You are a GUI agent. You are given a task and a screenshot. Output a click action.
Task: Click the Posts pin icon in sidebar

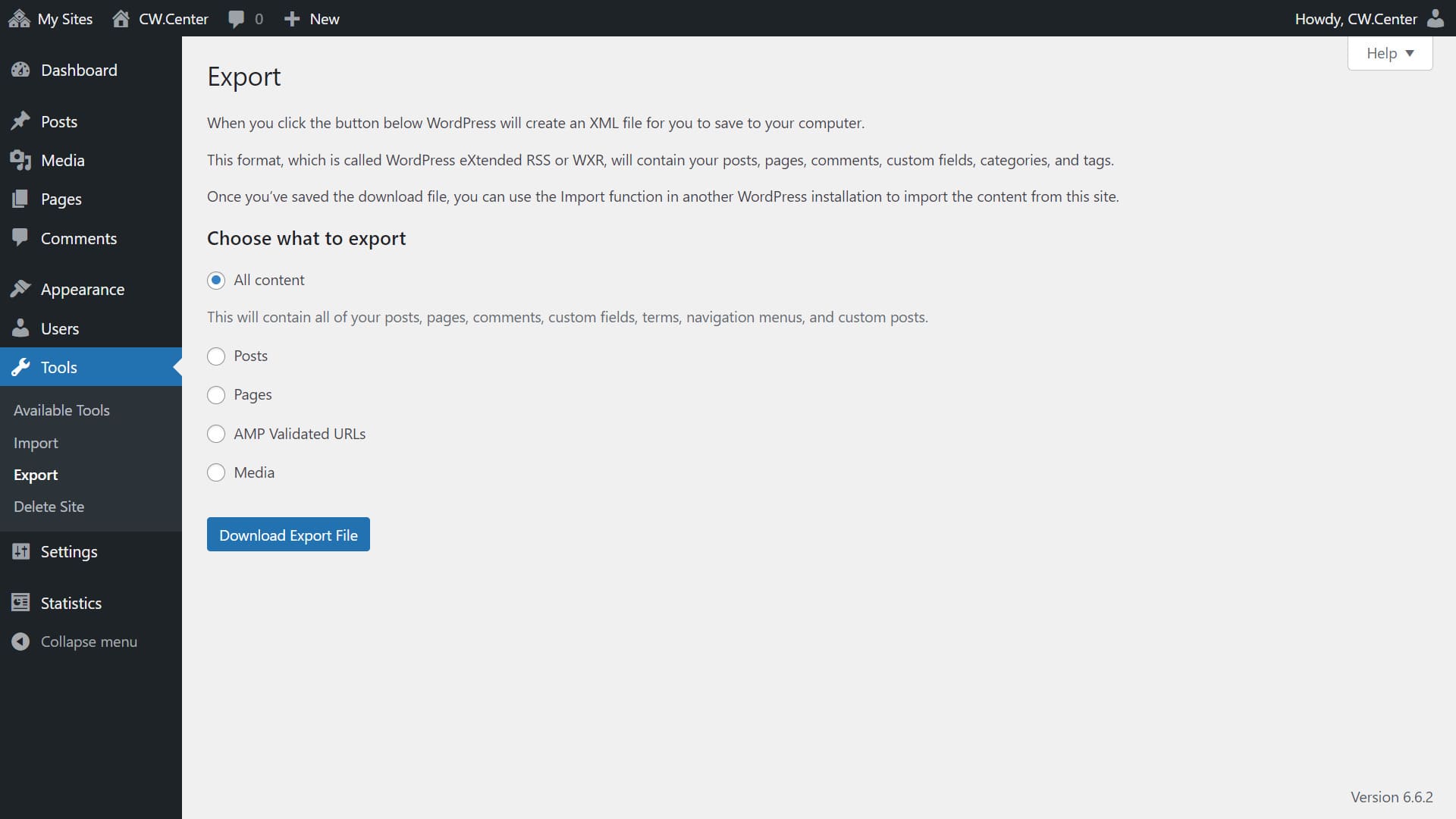tap(20, 121)
